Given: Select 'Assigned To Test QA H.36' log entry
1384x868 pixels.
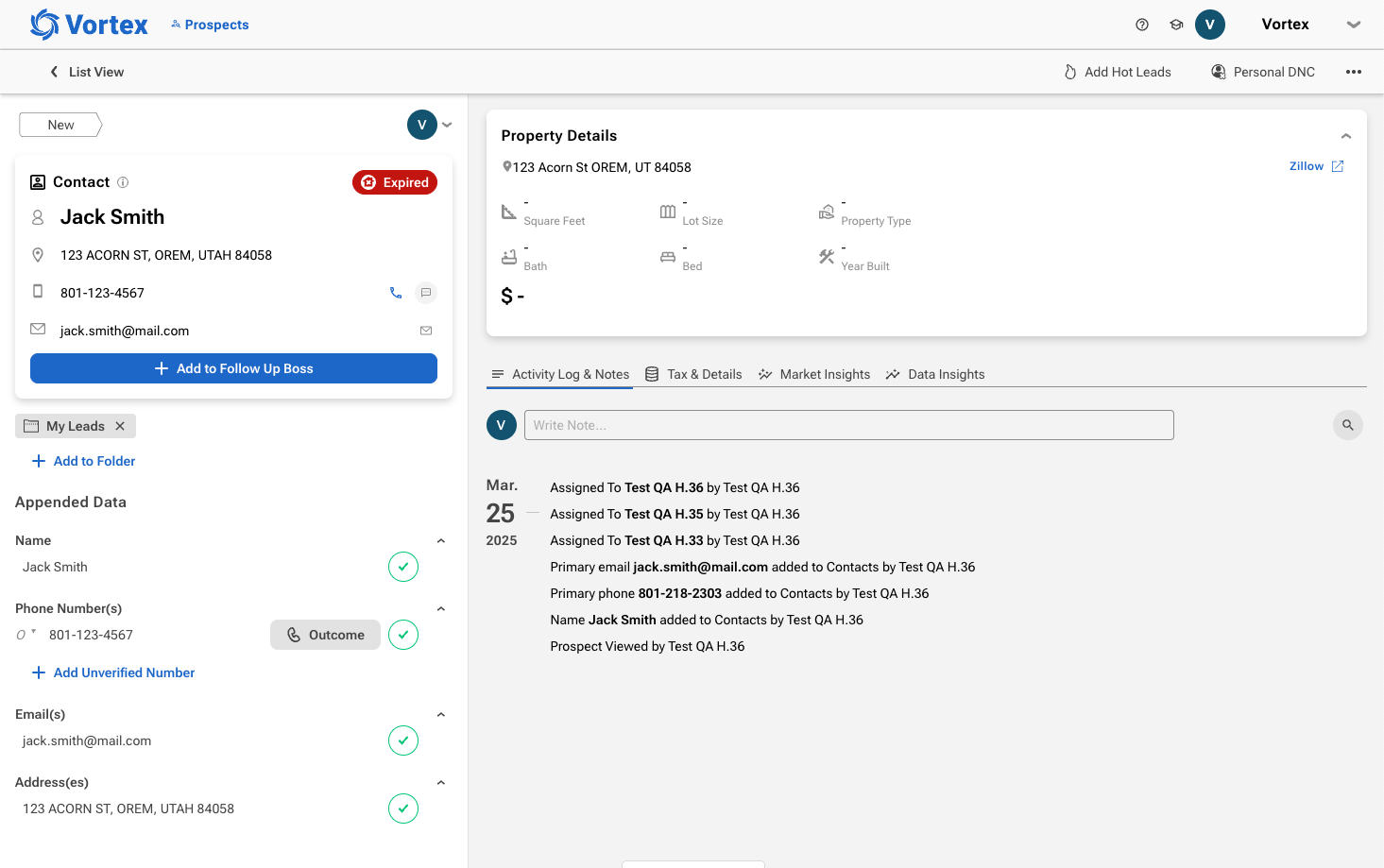Looking at the screenshot, I should [675, 487].
